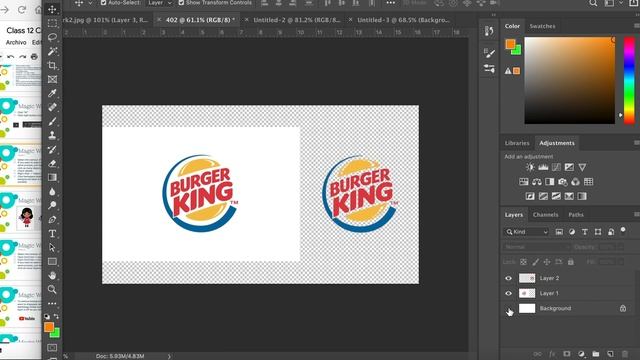
Task: Click the foreground color swatch in Color panel
Action: pyautogui.click(x=510, y=44)
